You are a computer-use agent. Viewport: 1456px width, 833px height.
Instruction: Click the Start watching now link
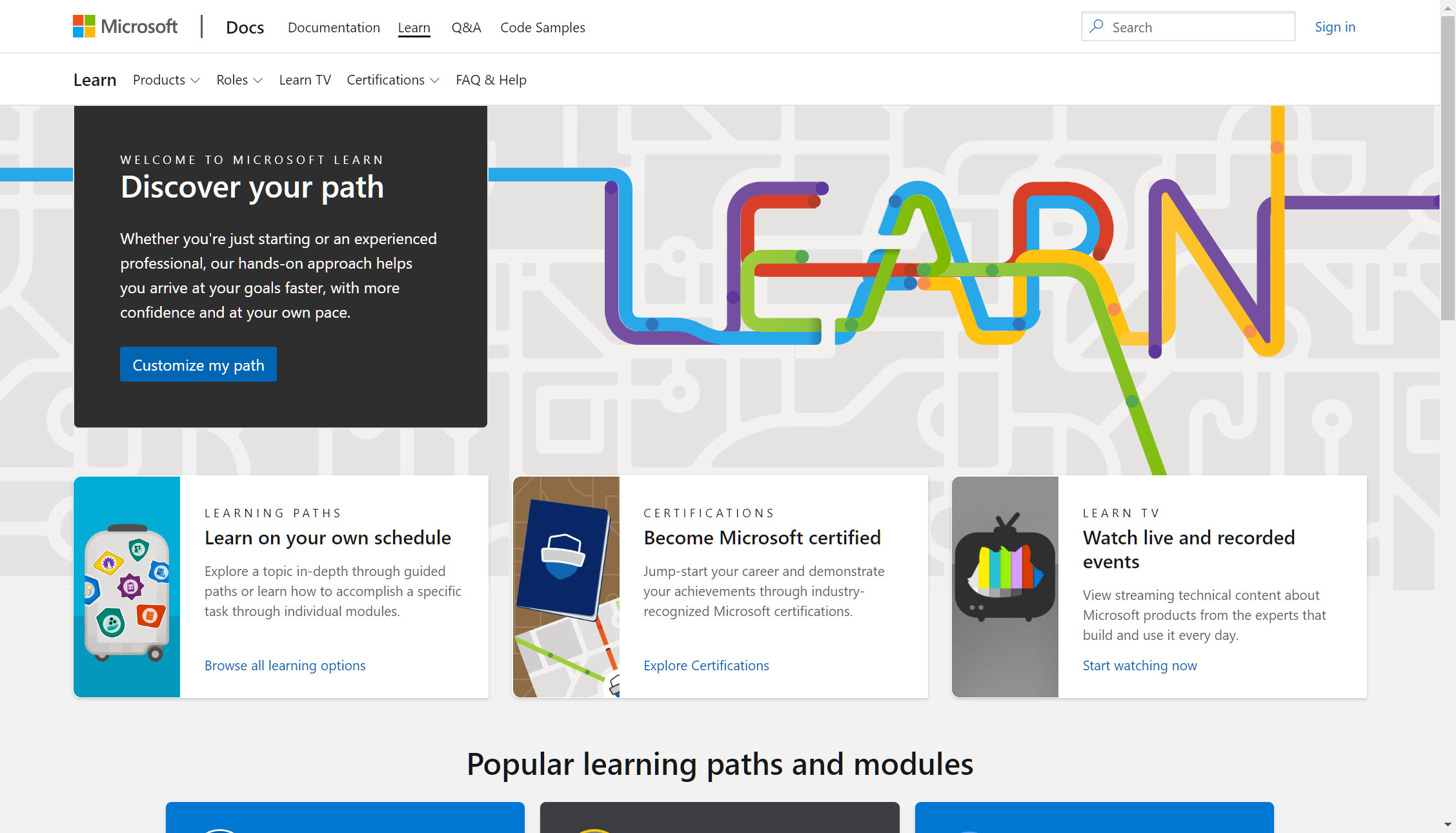point(1138,664)
